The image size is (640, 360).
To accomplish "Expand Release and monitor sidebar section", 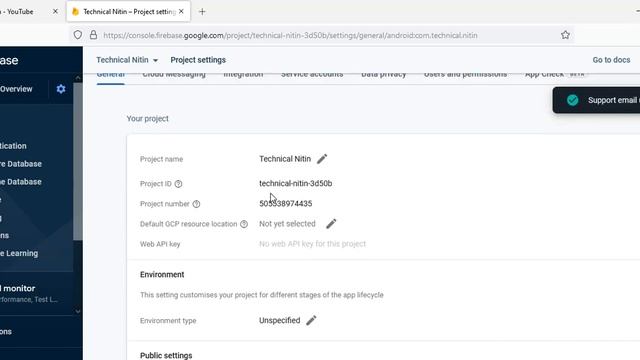I will (29, 293).
